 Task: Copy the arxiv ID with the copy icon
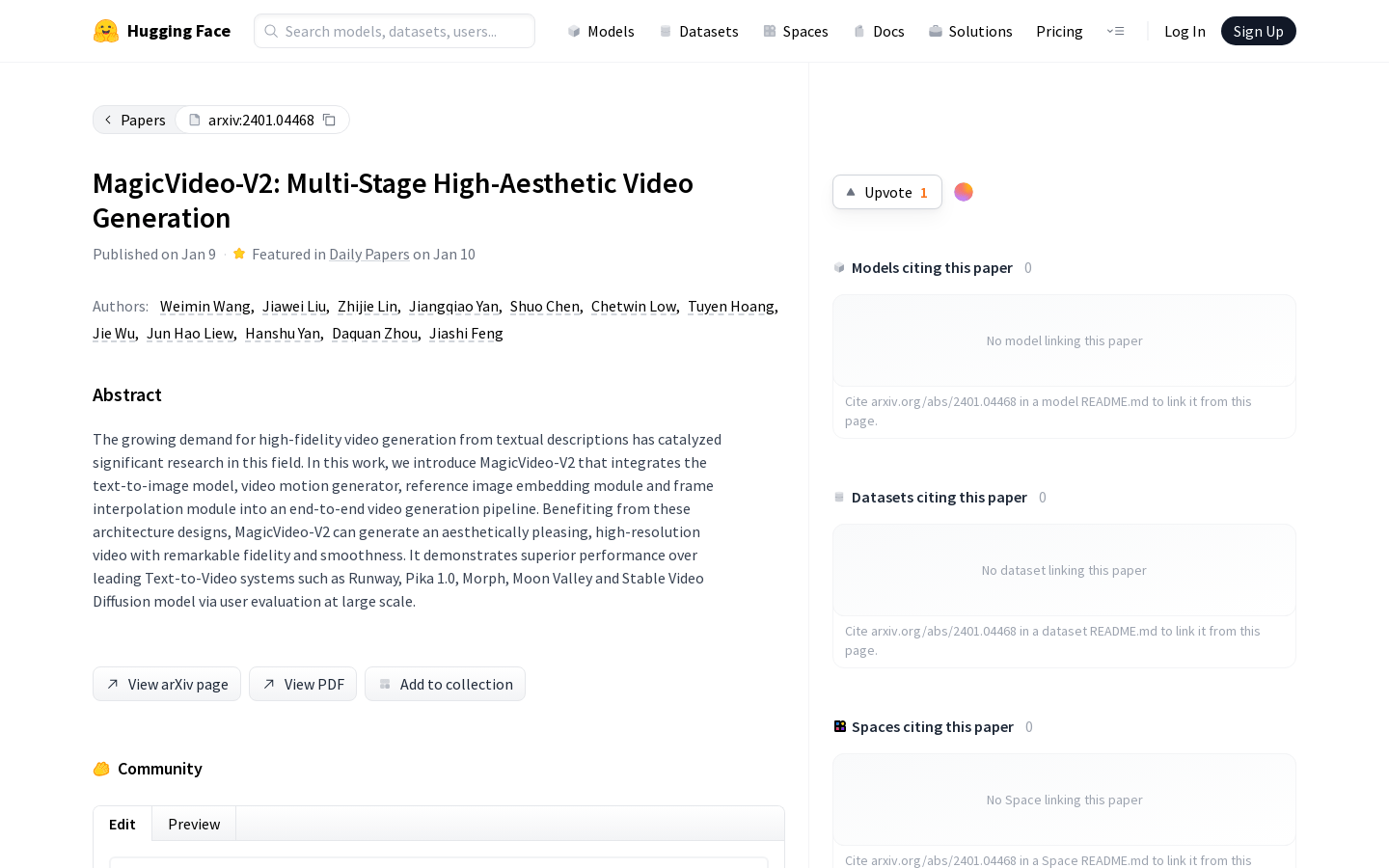click(x=329, y=120)
